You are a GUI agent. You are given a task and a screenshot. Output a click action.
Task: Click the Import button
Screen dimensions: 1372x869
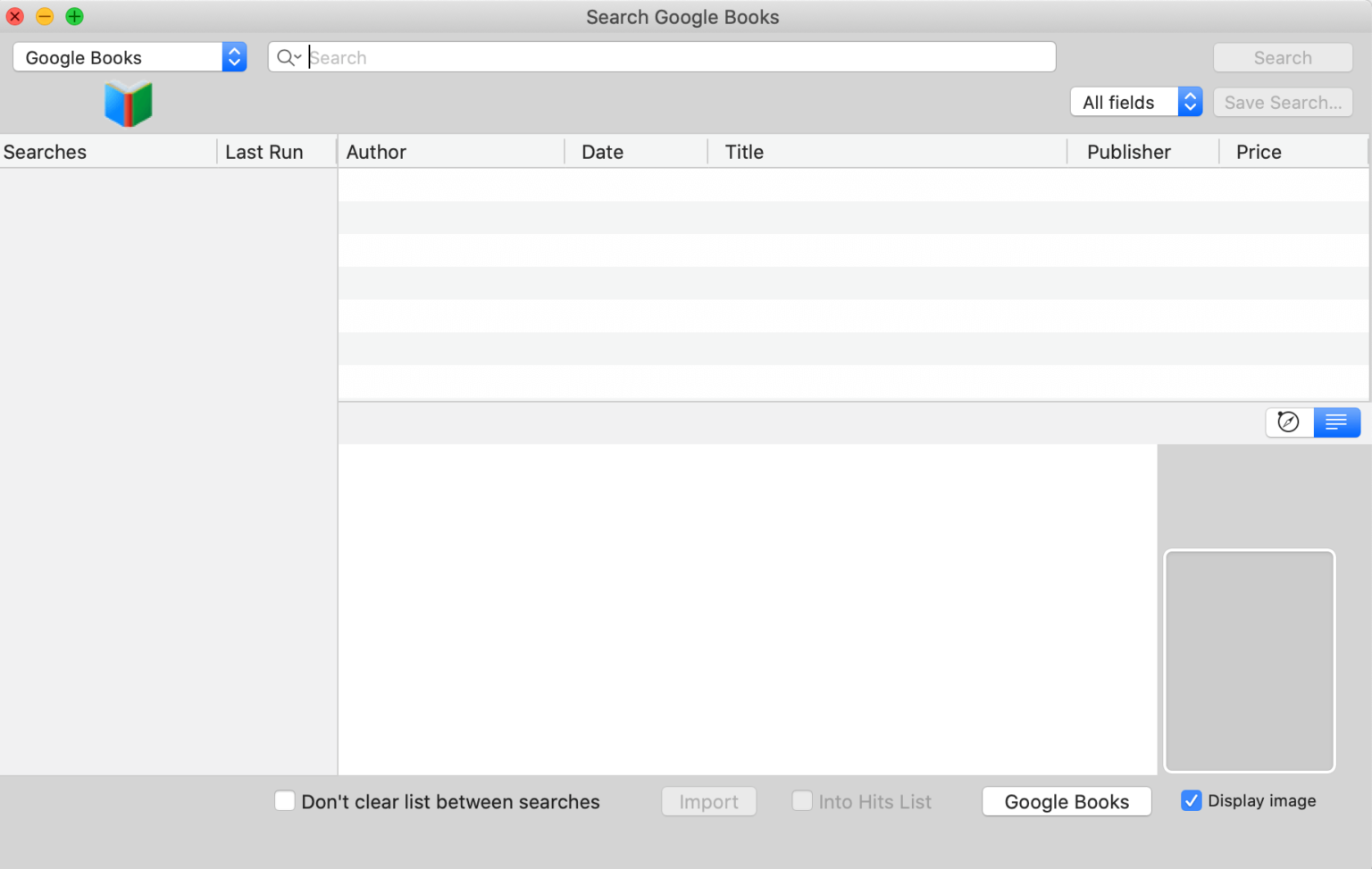[x=708, y=801]
